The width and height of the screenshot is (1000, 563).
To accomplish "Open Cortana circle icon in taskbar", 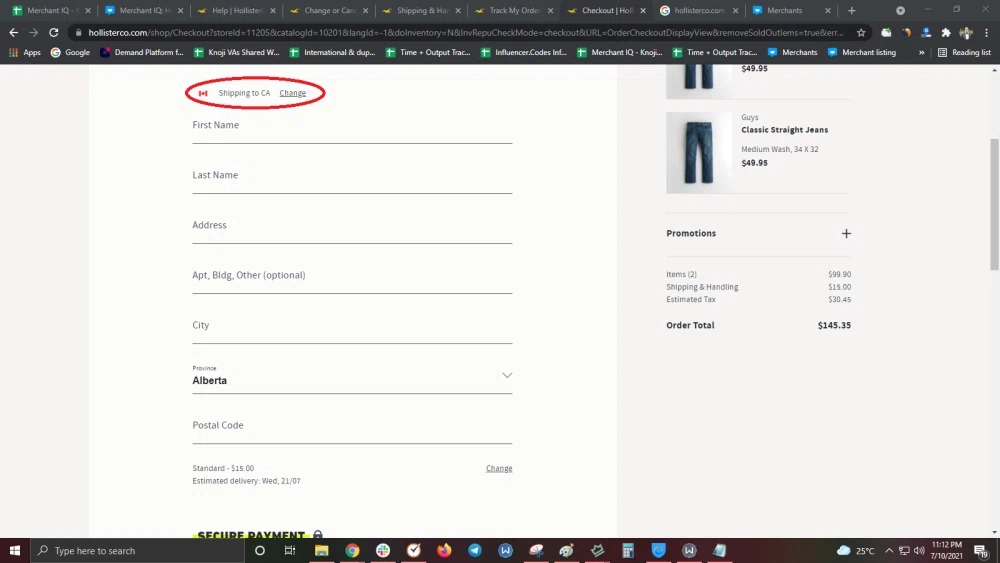I will [260, 550].
